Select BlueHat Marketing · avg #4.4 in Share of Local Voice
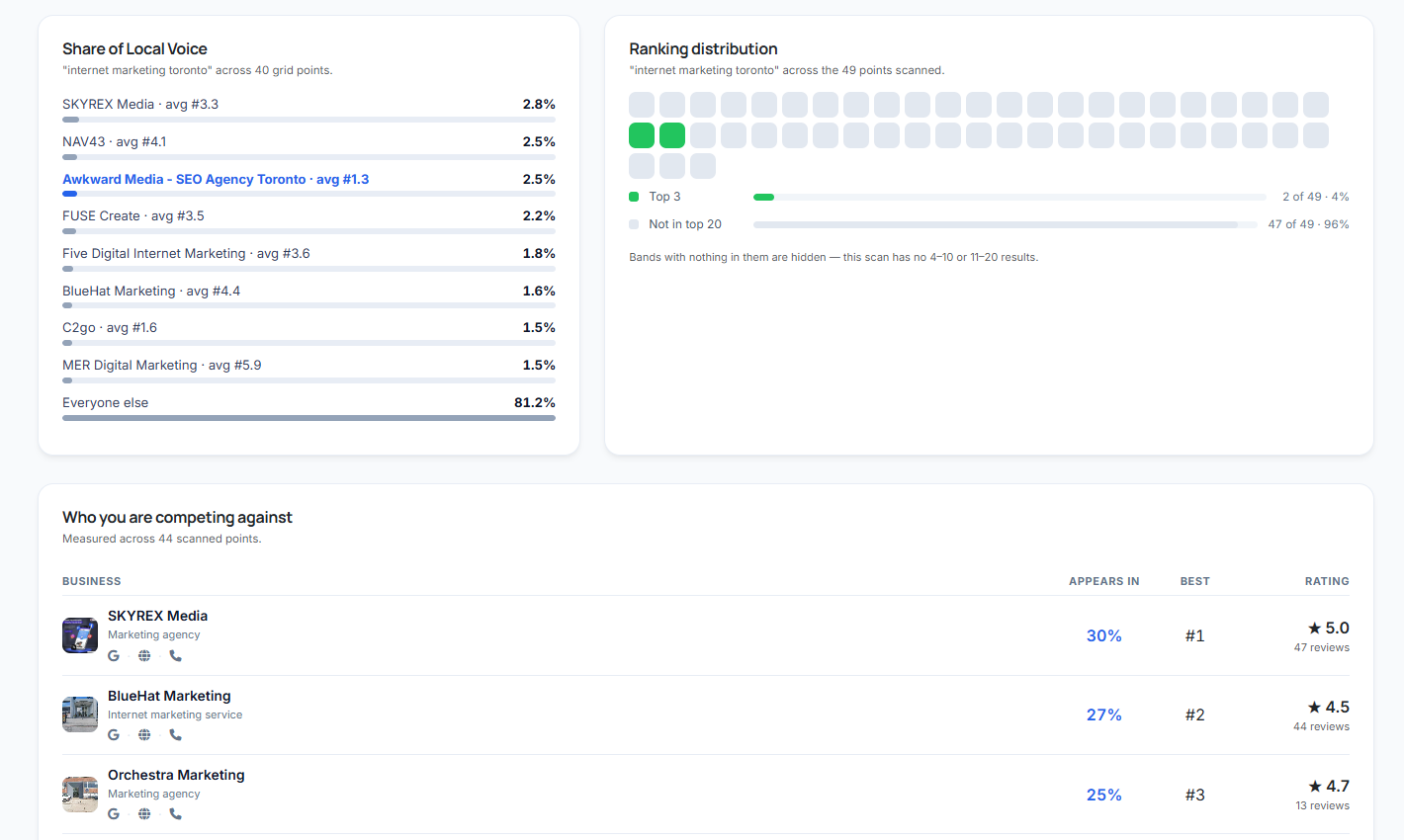 pos(151,291)
